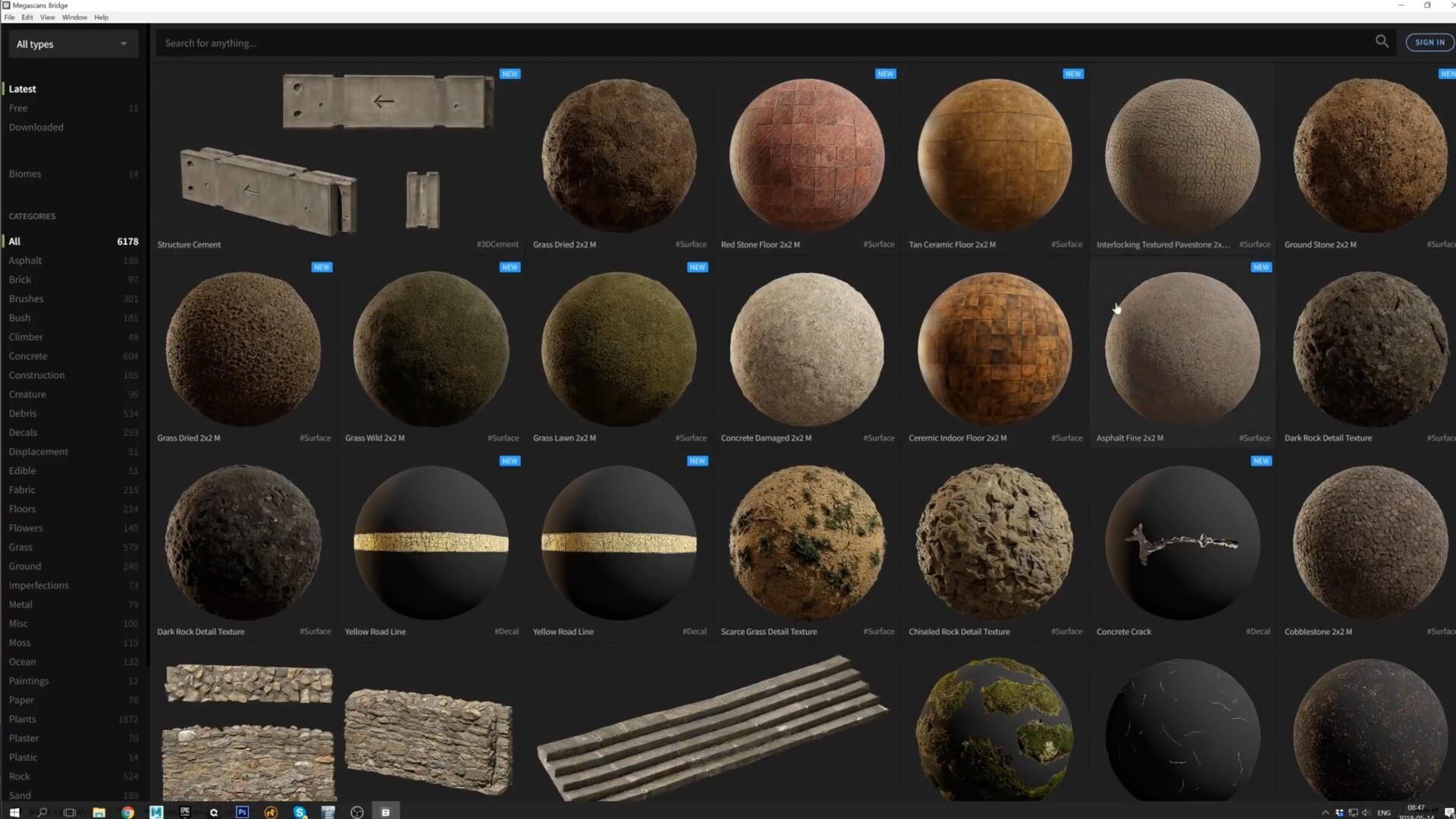Adjust the system volume control
This screenshot has width=1456, height=819.
tap(1367, 812)
